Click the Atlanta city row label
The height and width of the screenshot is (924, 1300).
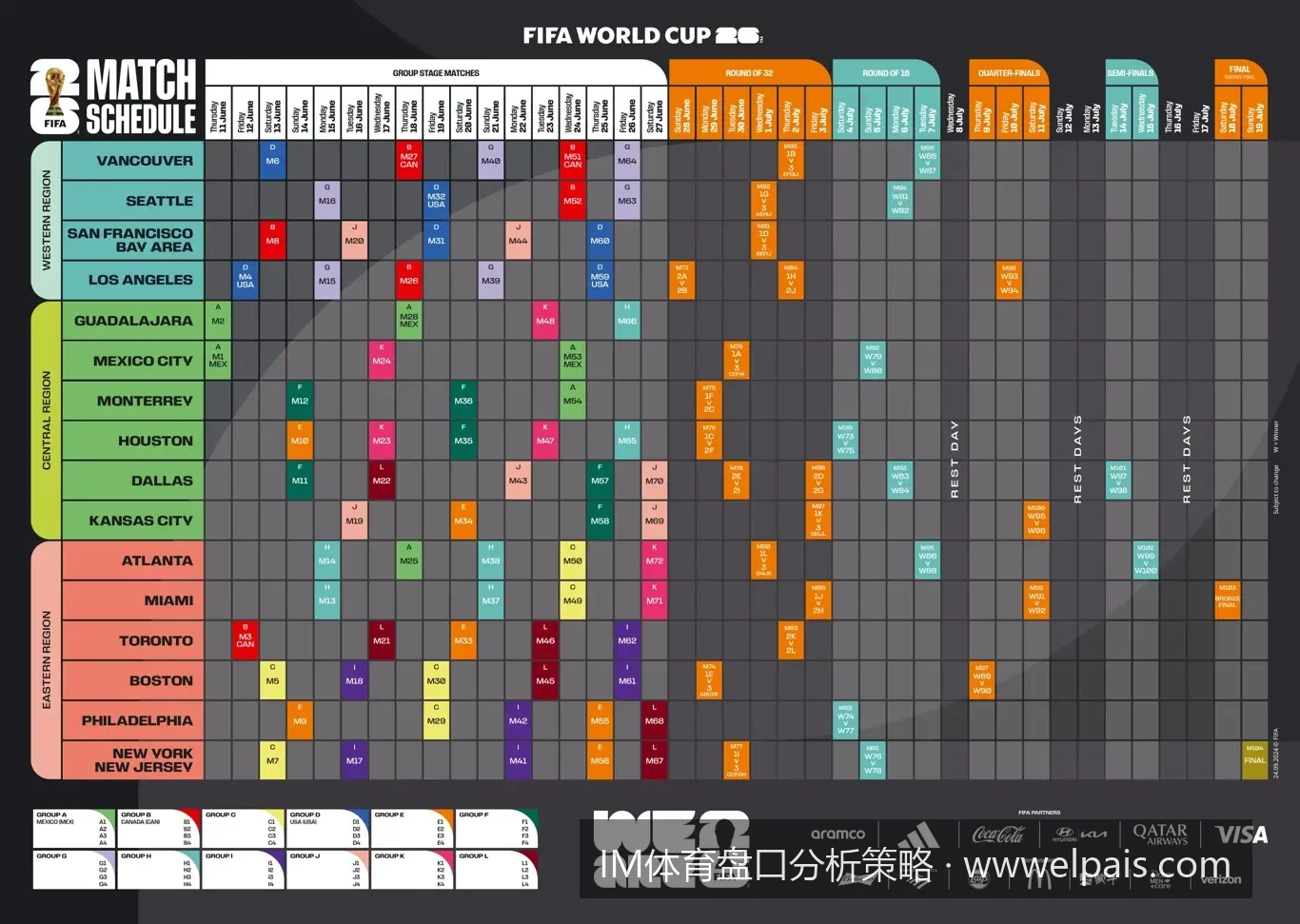tap(133, 560)
